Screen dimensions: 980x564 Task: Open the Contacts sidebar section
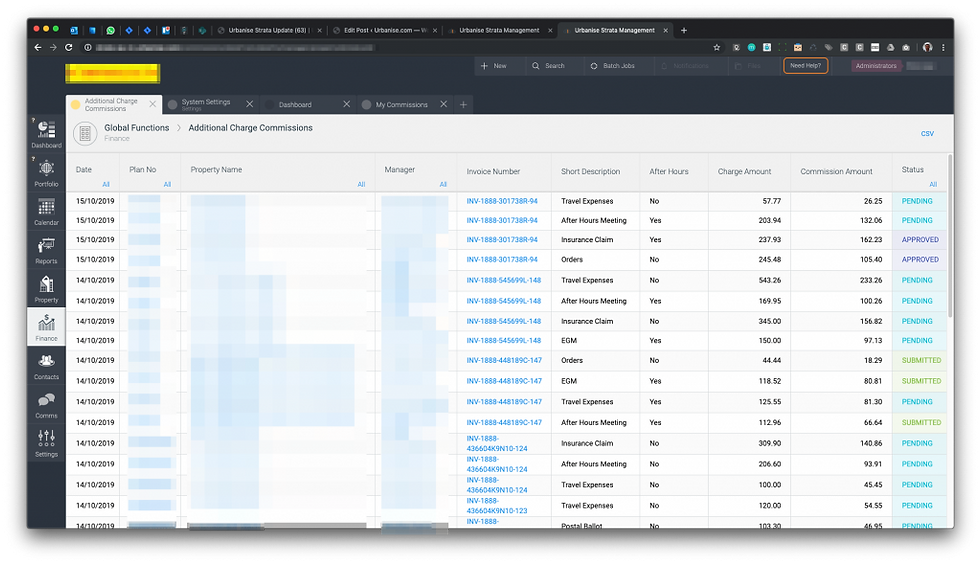(x=46, y=366)
